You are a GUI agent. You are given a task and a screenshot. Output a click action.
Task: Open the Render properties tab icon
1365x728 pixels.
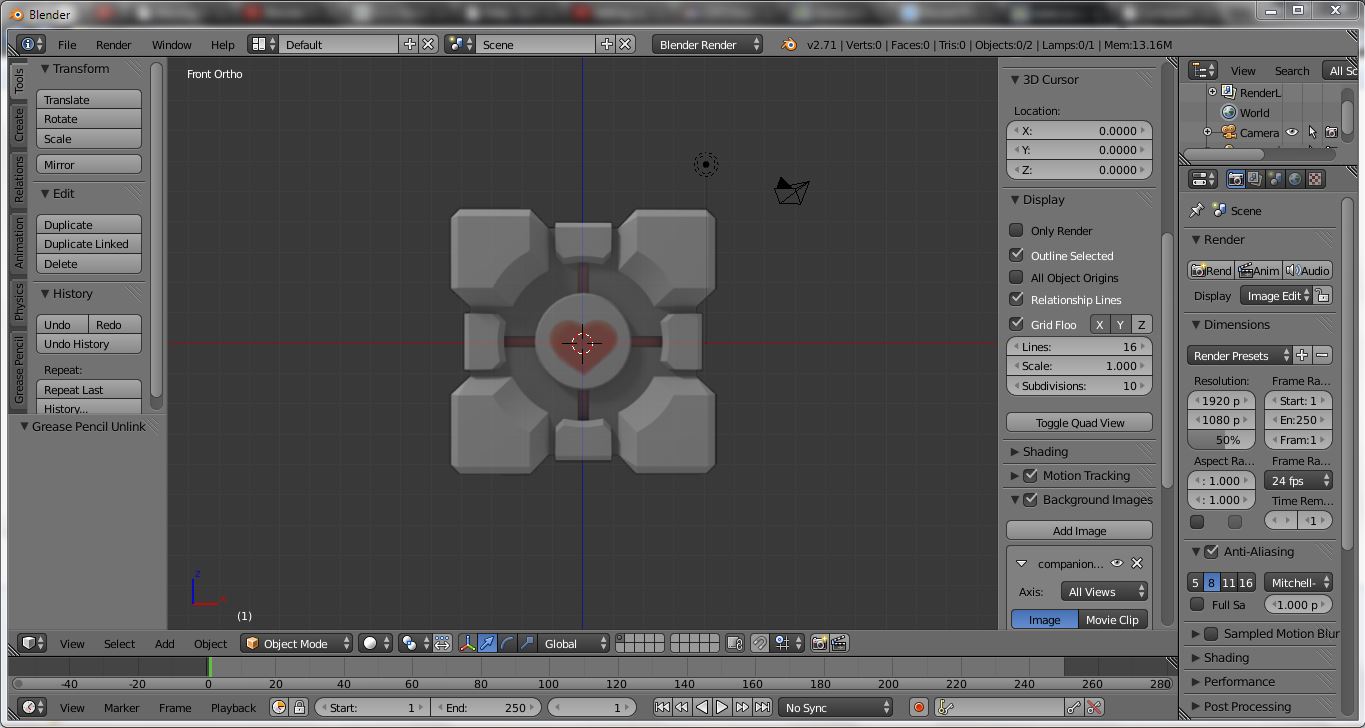click(x=1236, y=179)
